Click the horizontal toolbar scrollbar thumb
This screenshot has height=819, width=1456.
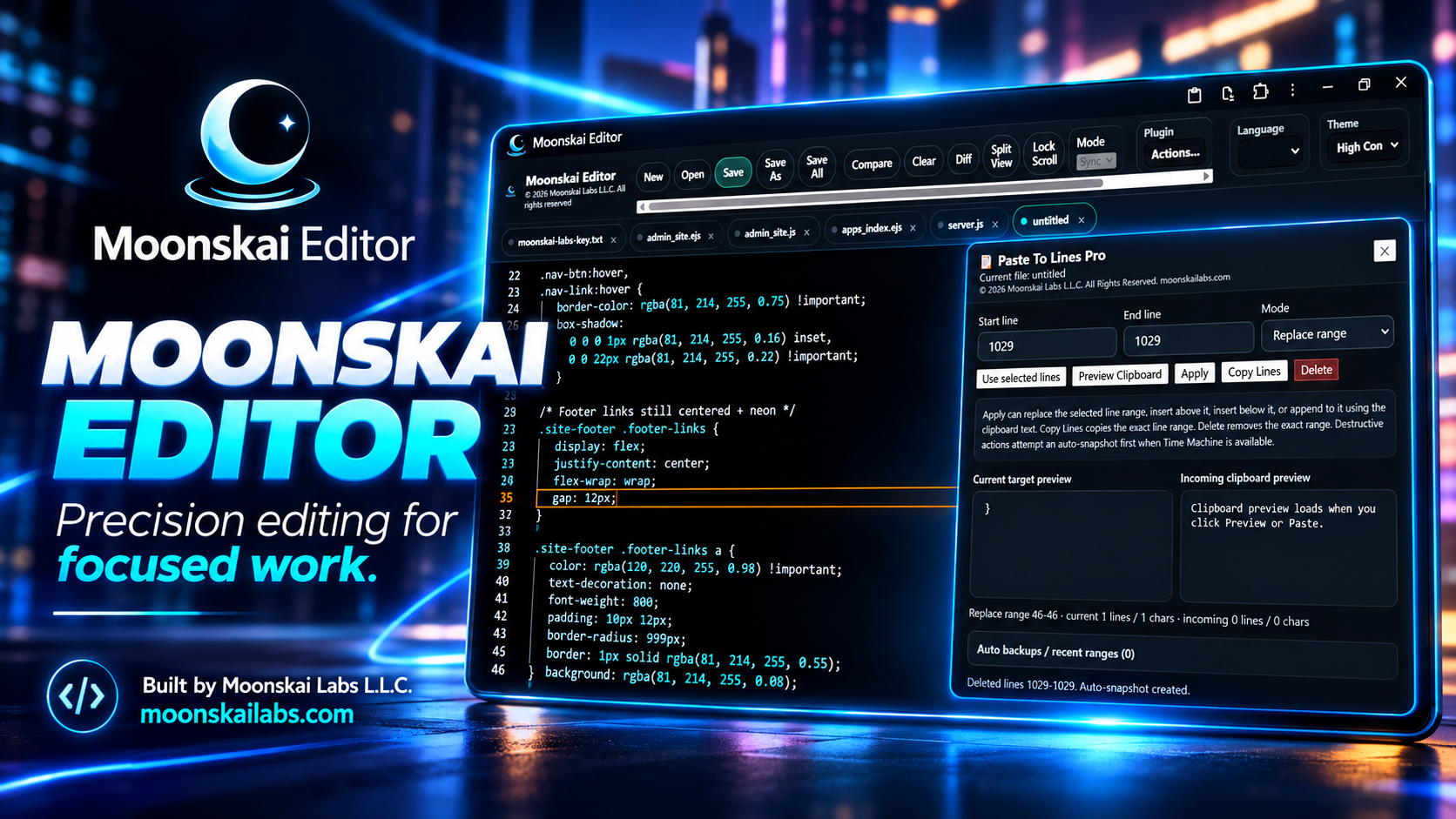[875, 195]
